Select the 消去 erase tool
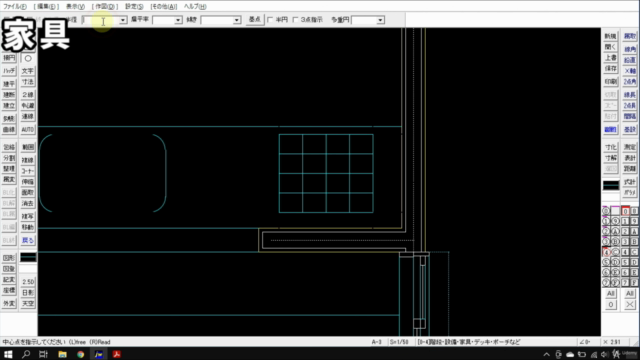This screenshot has height=360, width=640. [28, 203]
